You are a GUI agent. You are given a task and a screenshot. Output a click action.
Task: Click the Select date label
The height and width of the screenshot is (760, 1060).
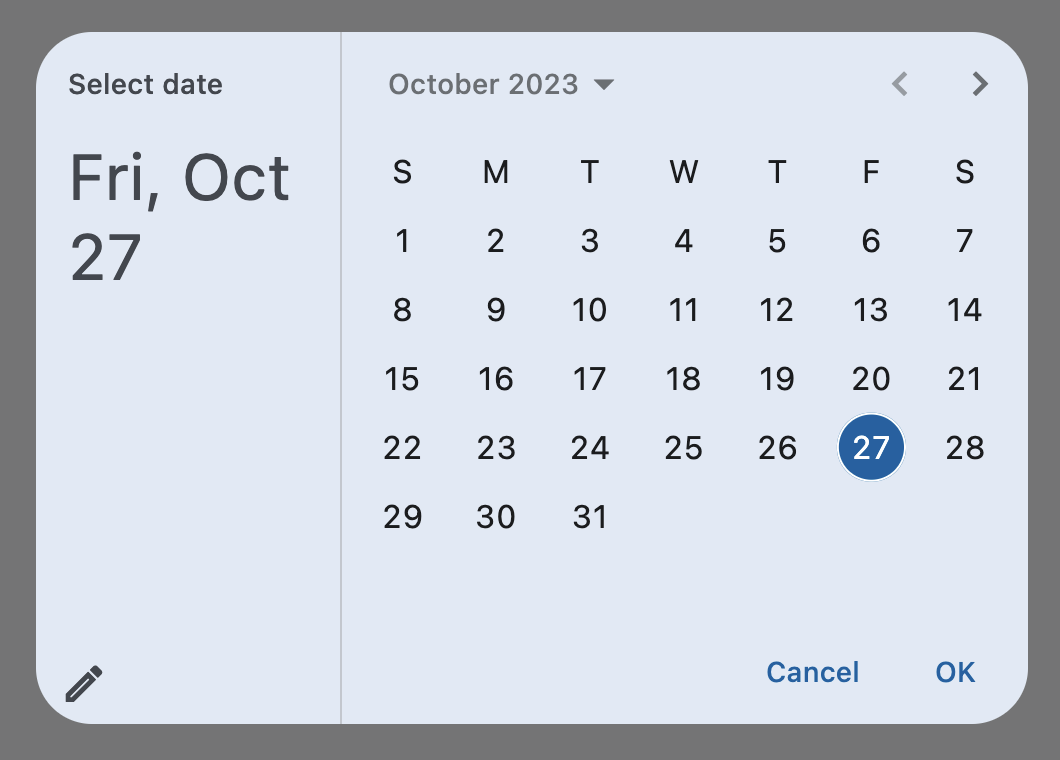[145, 84]
